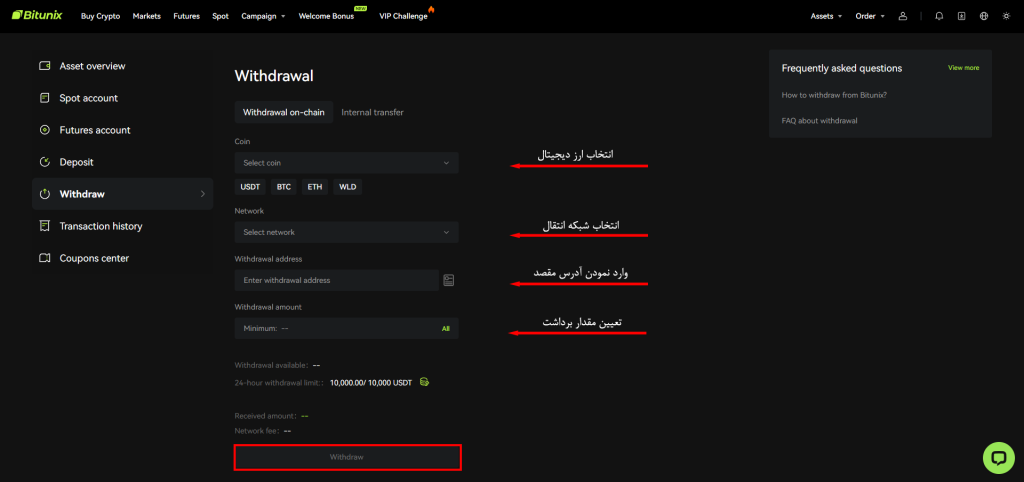The width and height of the screenshot is (1024, 482).
Task: Open the Select coin dropdown
Action: click(x=346, y=163)
